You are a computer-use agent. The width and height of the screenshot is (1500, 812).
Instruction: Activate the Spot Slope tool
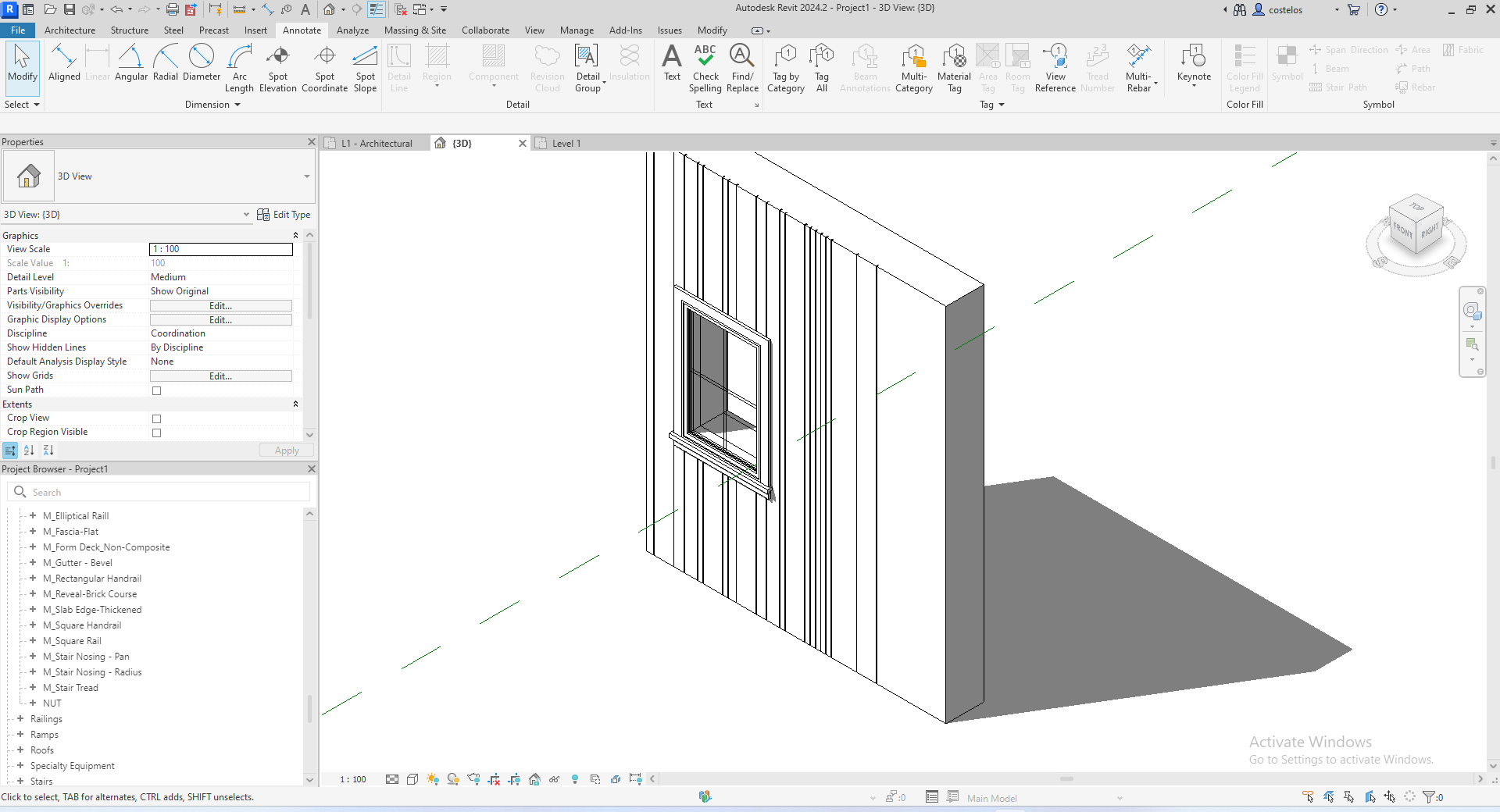pyautogui.click(x=366, y=68)
